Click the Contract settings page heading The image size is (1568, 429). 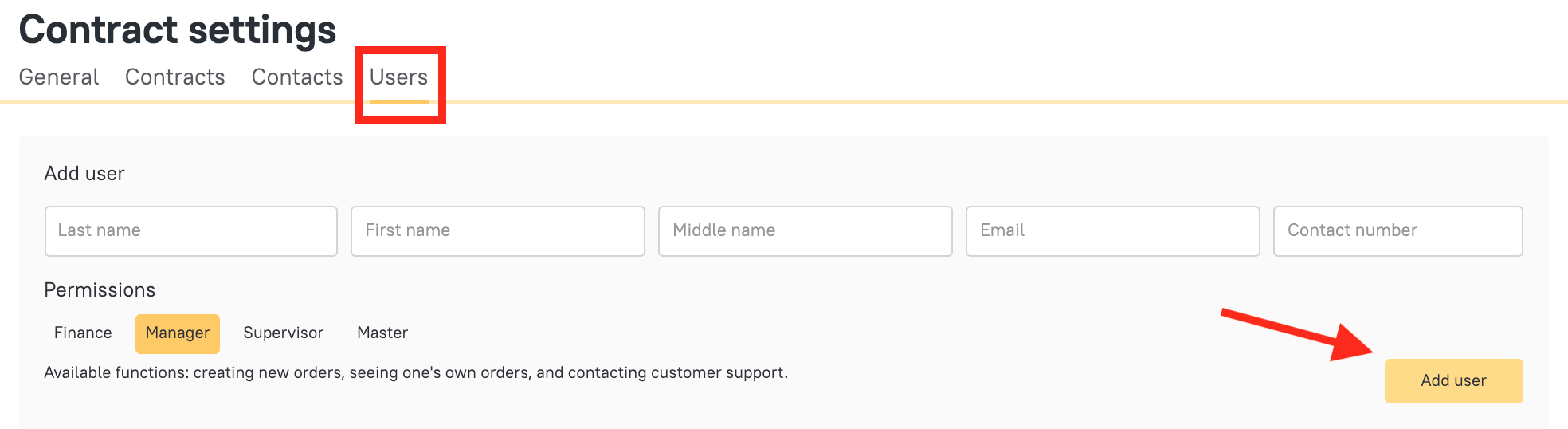(x=178, y=30)
